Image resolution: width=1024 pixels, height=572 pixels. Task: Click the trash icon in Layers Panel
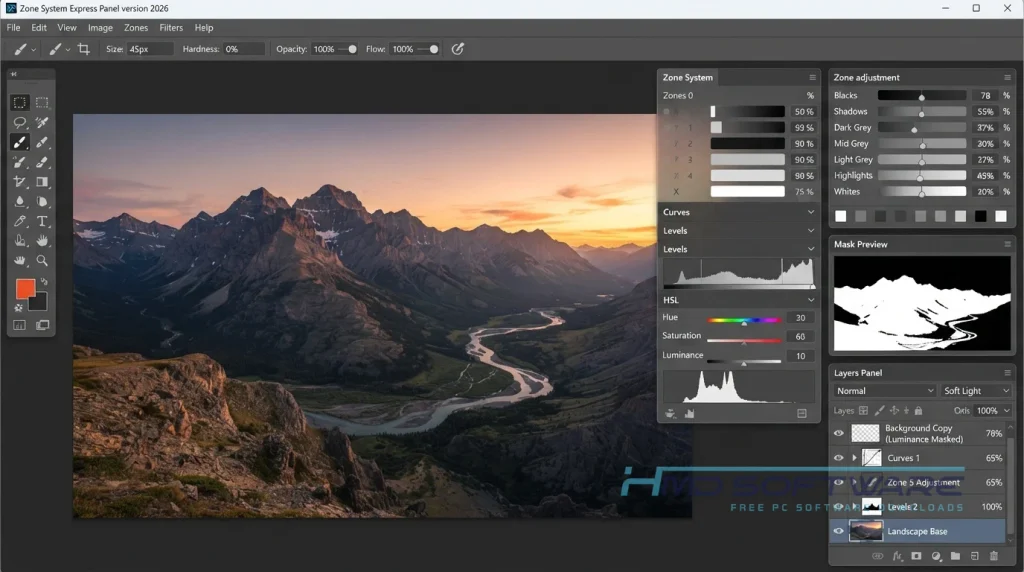click(x=993, y=556)
